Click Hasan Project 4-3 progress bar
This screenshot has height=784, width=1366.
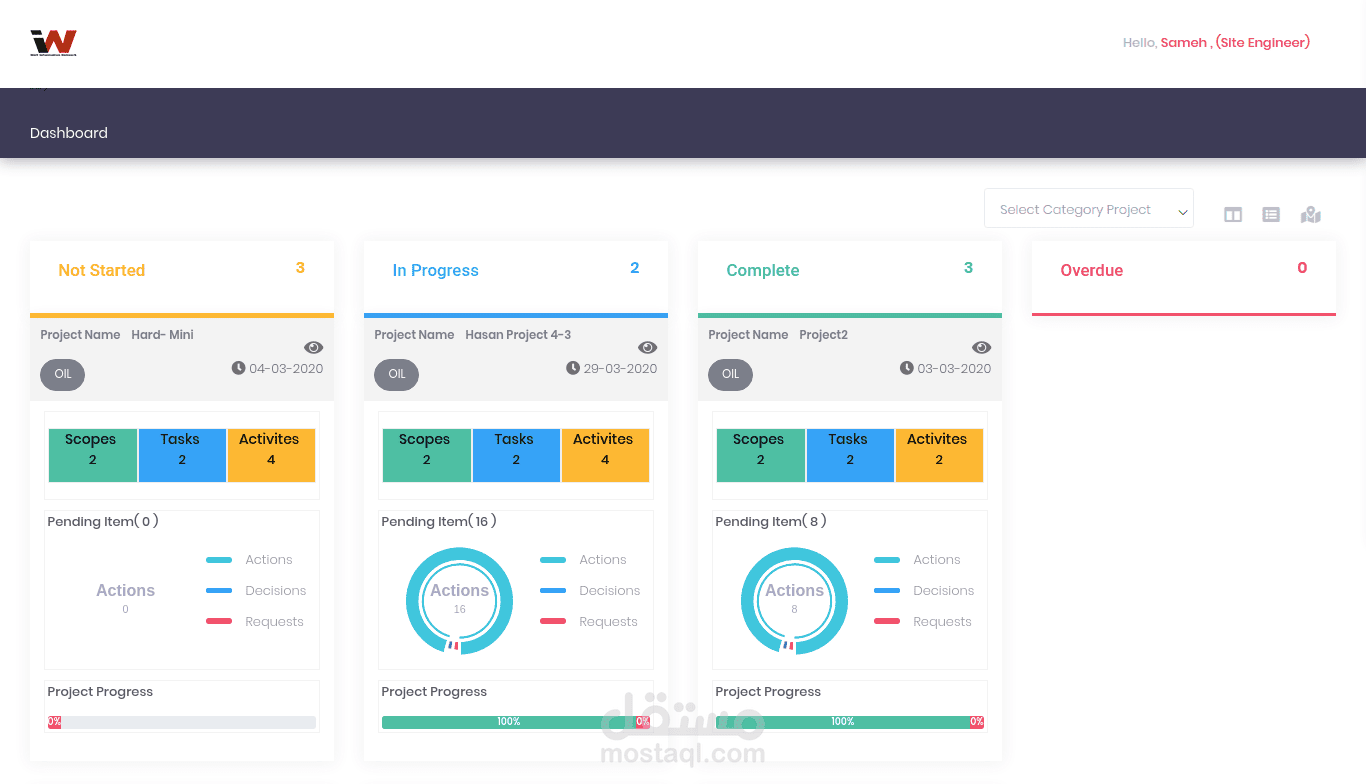pyautogui.click(x=516, y=722)
